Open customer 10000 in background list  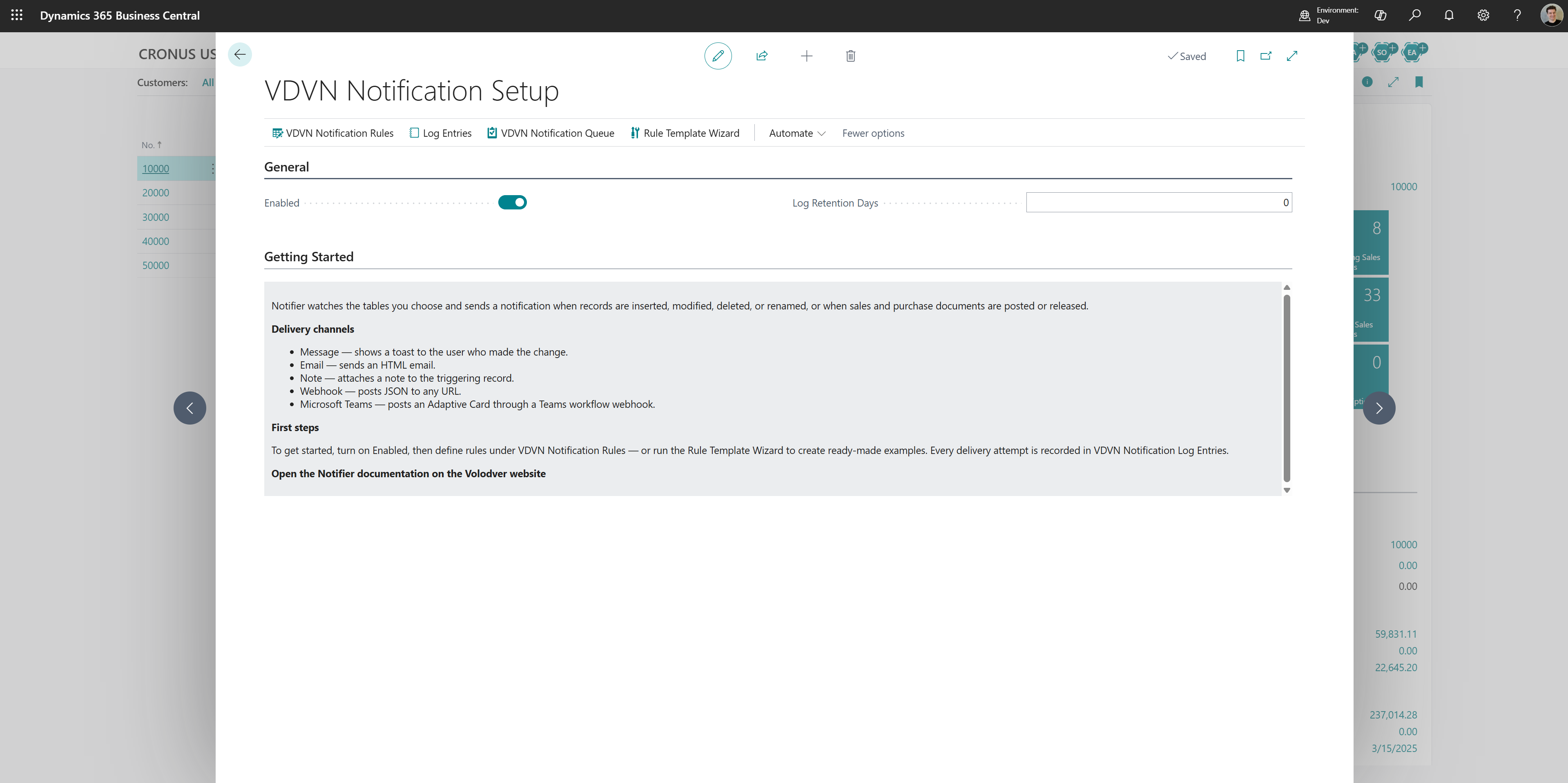[x=155, y=169]
